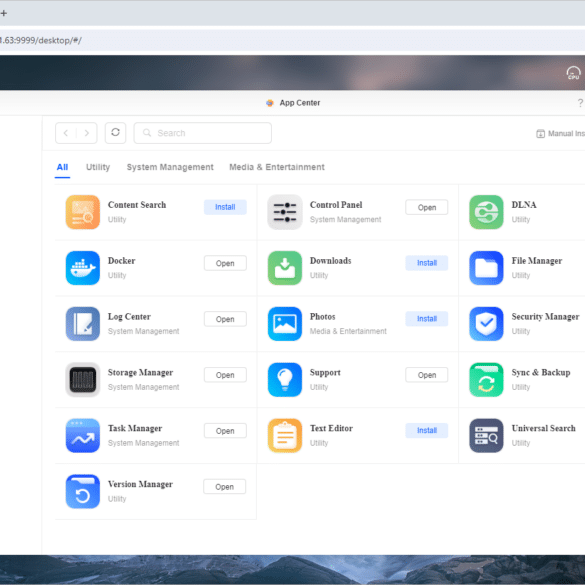Click the CPU monitor icon in top bar
Viewport: 585px width, 585px height.
573,73
